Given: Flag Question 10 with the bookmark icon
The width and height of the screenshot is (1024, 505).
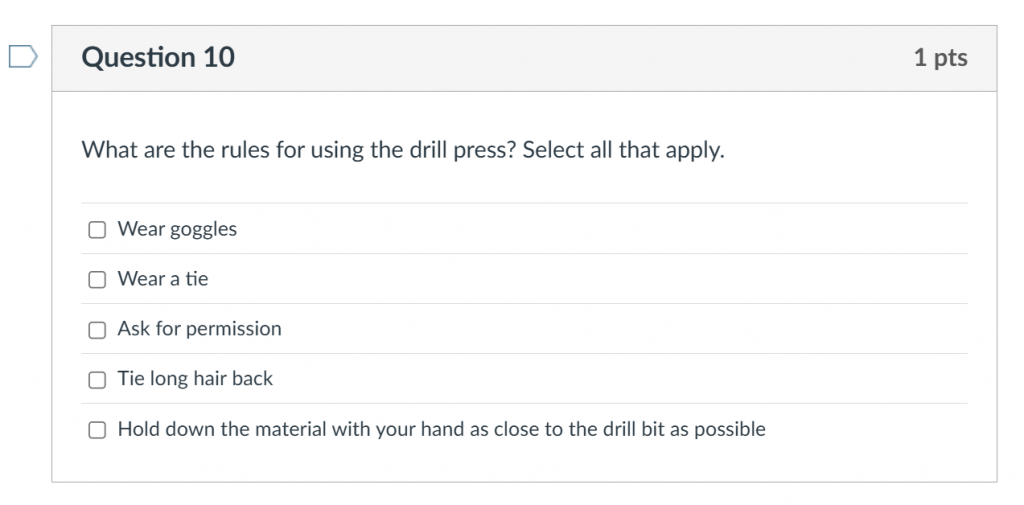Looking at the screenshot, I should [x=23, y=57].
